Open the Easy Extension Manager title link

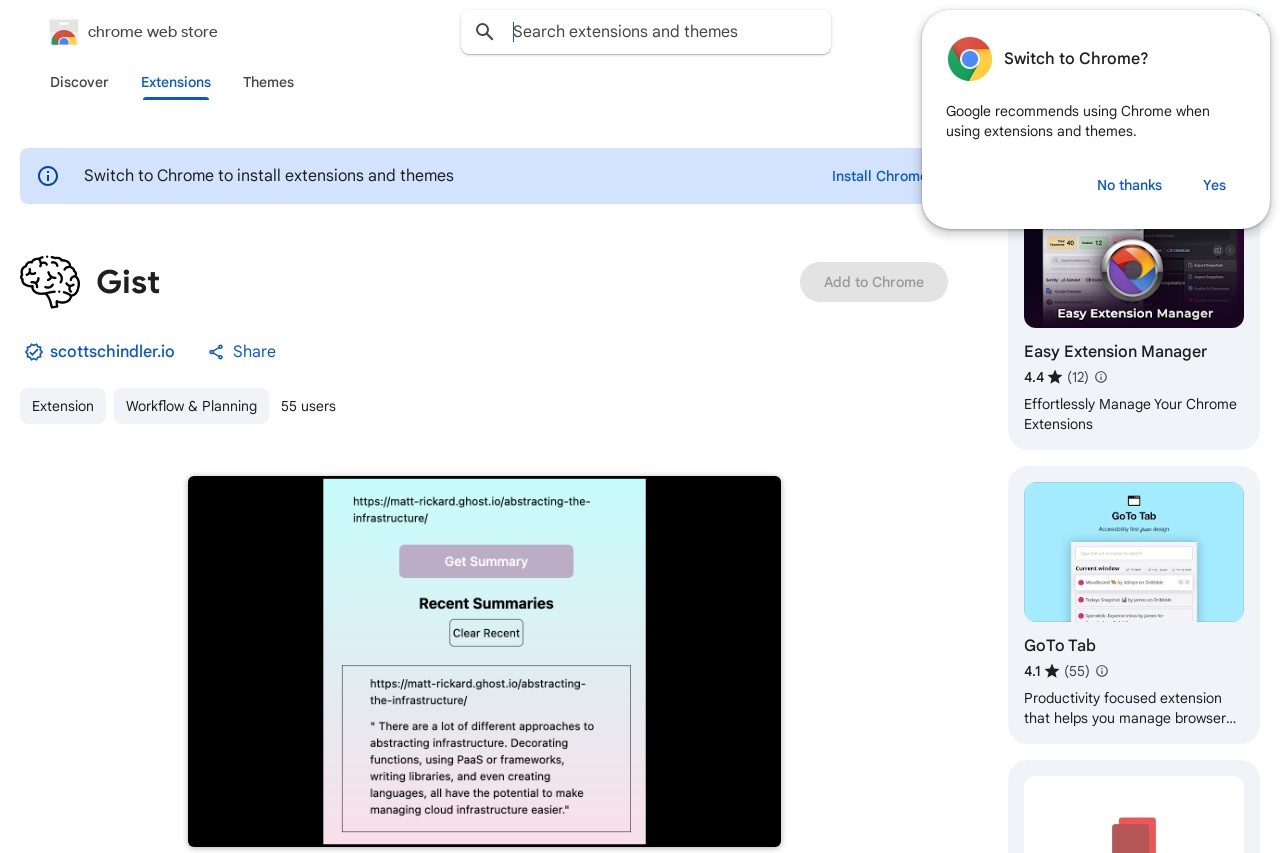pos(1115,352)
